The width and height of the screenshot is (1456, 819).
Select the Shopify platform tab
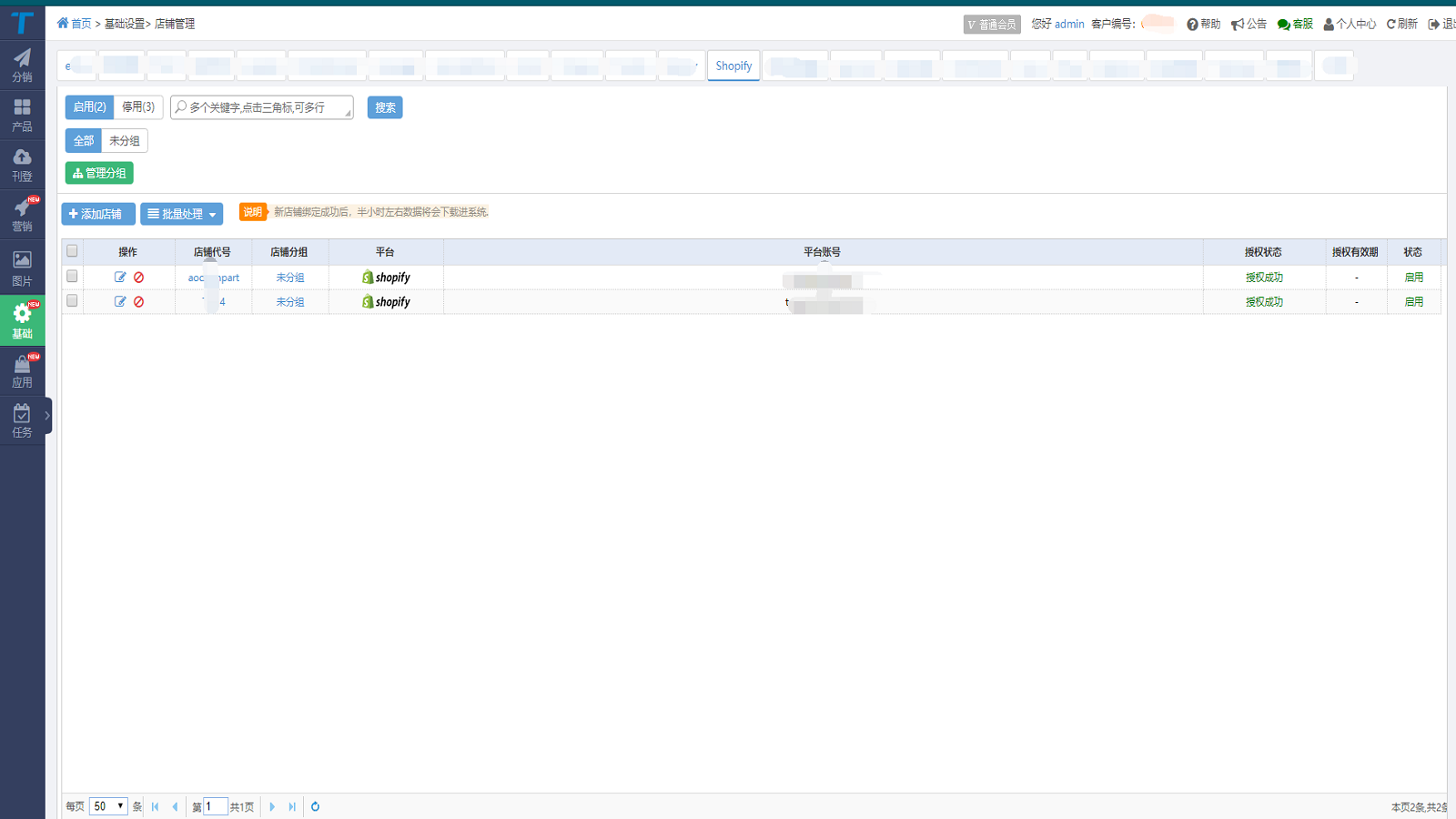pyautogui.click(x=733, y=66)
